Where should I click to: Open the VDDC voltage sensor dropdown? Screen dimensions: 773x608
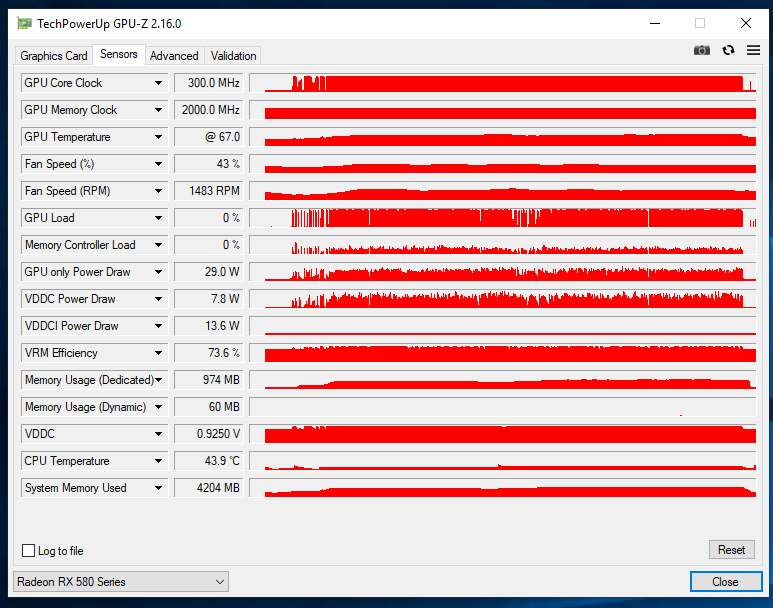tap(158, 434)
